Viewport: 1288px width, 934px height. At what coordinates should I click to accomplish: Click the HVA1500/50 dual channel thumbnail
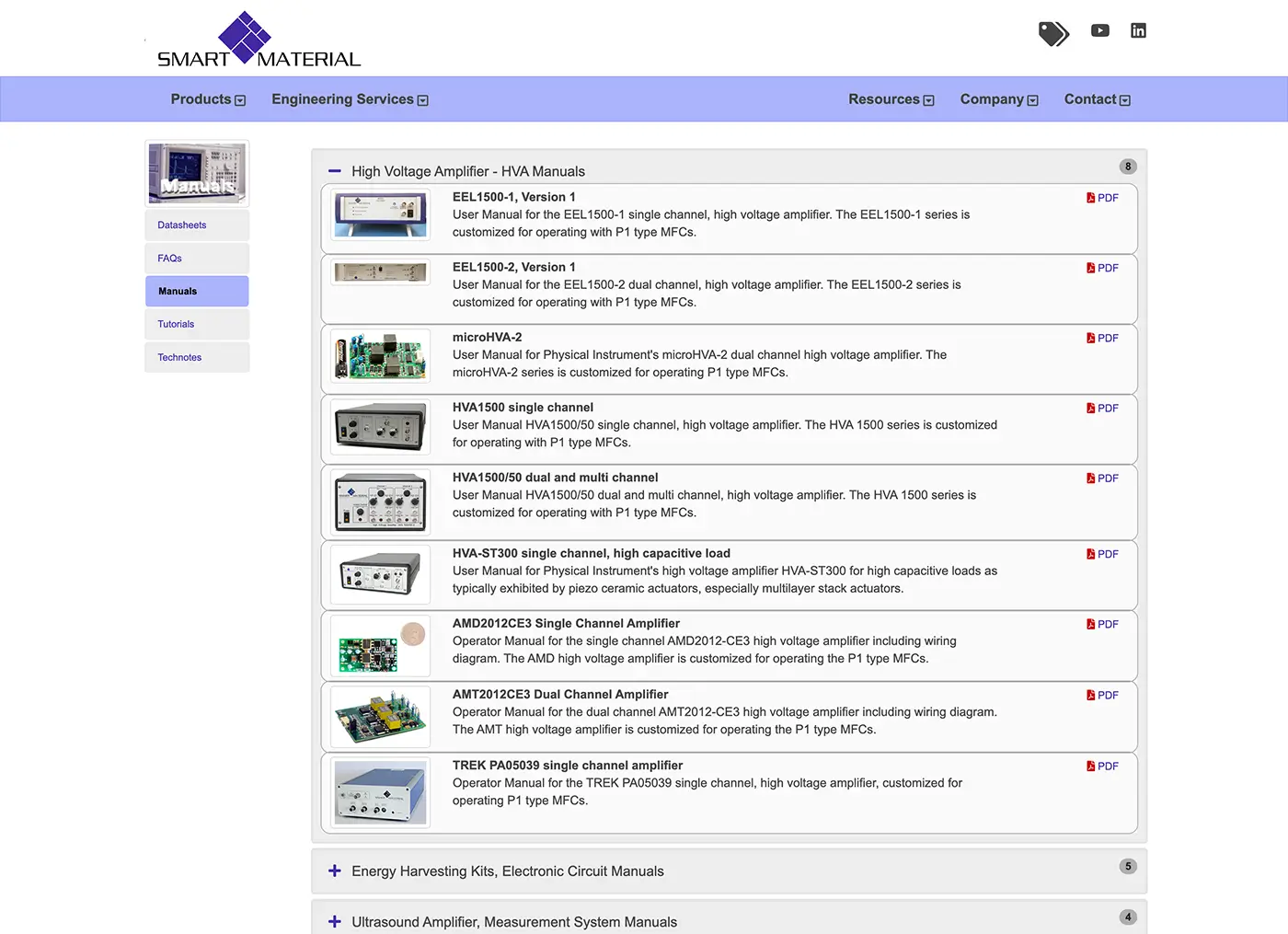tap(380, 502)
